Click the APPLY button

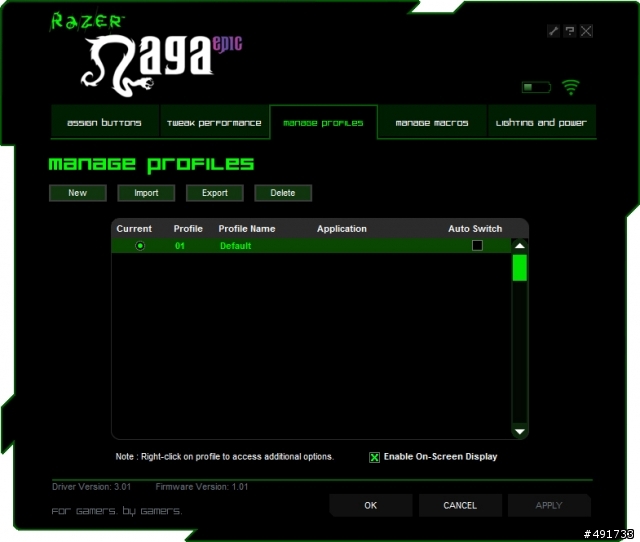coord(549,505)
